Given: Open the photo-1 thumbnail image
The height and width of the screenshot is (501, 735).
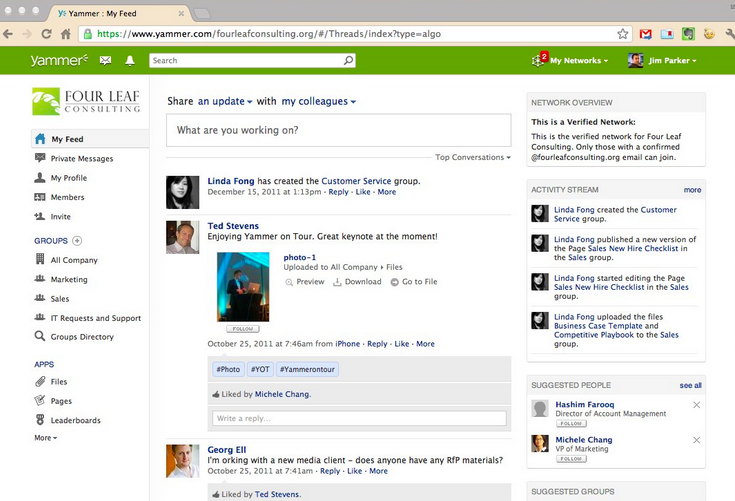Looking at the screenshot, I should (x=243, y=287).
